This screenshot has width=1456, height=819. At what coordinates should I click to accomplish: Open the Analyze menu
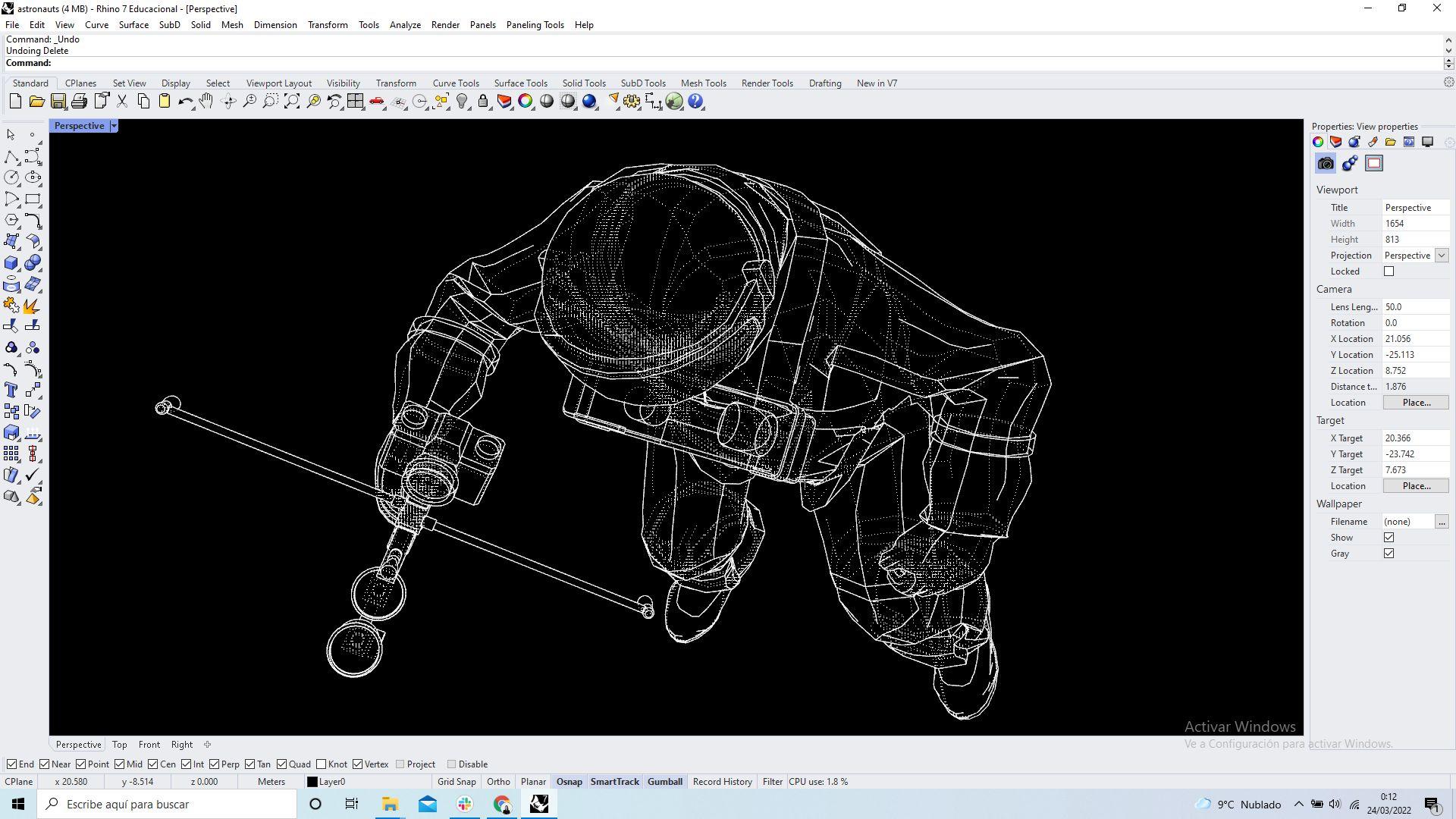pos(405,25)
